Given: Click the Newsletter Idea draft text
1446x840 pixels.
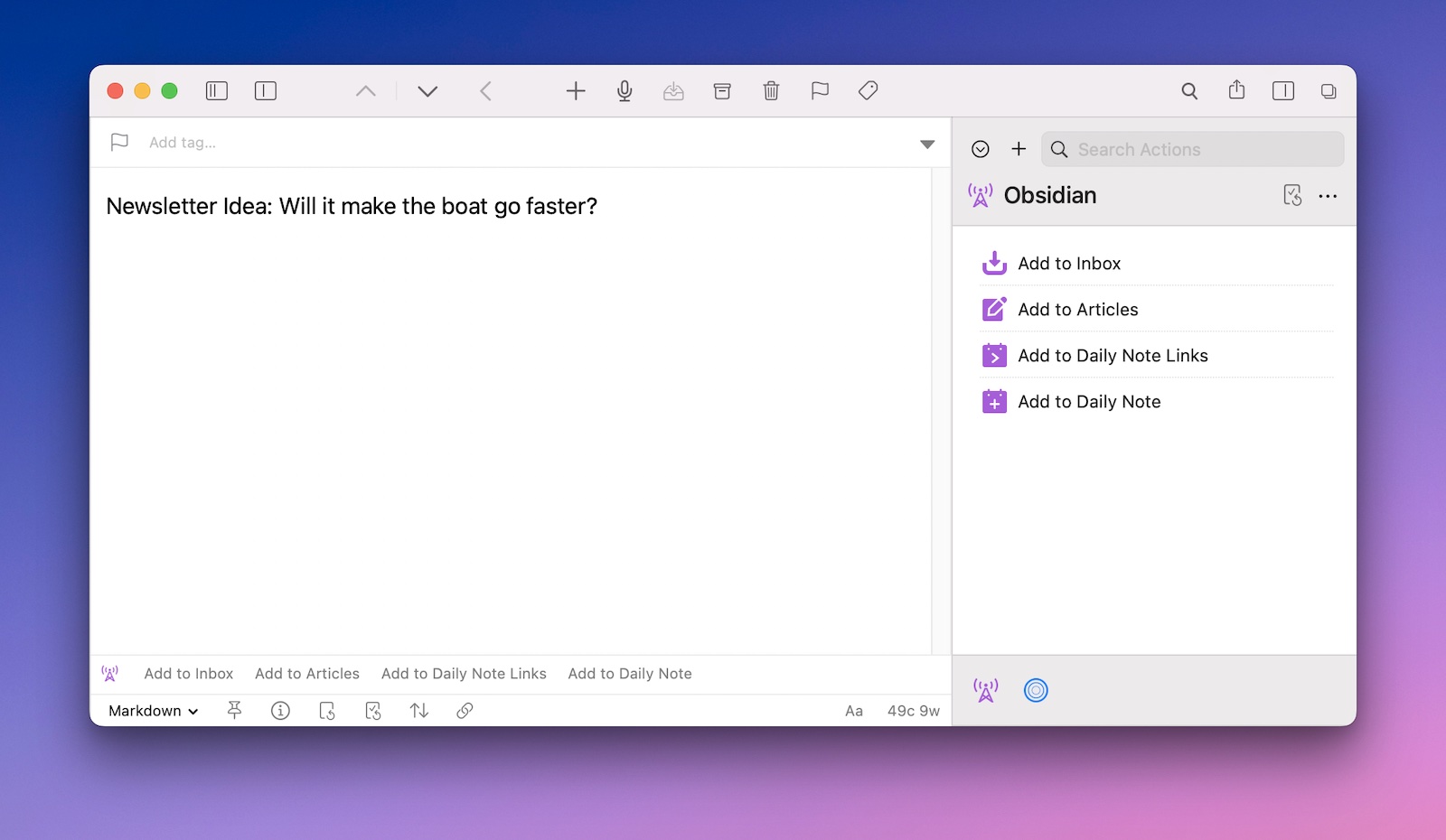Looking at the screenshot, I should click(x=352, y=206).
